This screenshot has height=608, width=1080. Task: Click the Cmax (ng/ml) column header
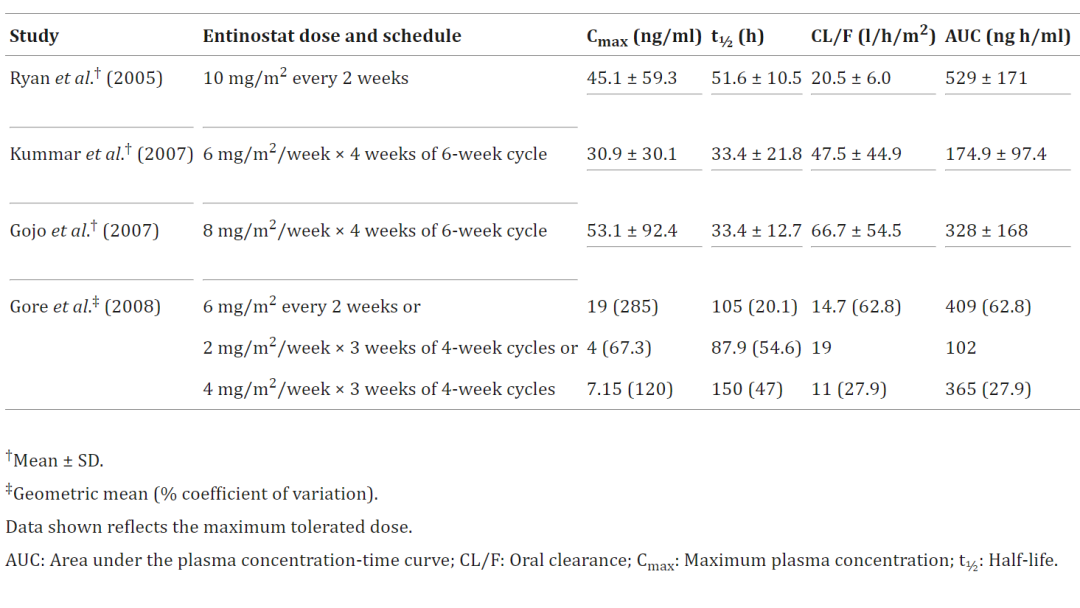tap(643, 37)
